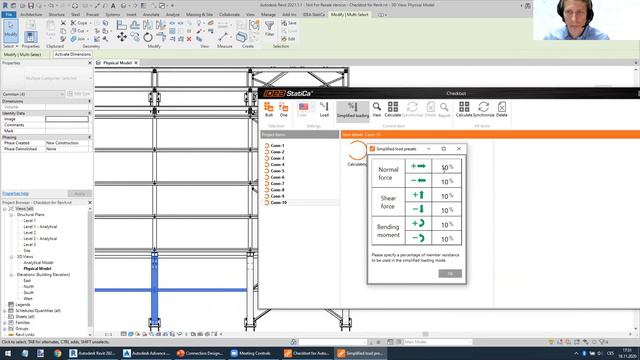Open Chrome from the Windows taskbar
This screenshot has height=360, width=640.
click(58, 353)
